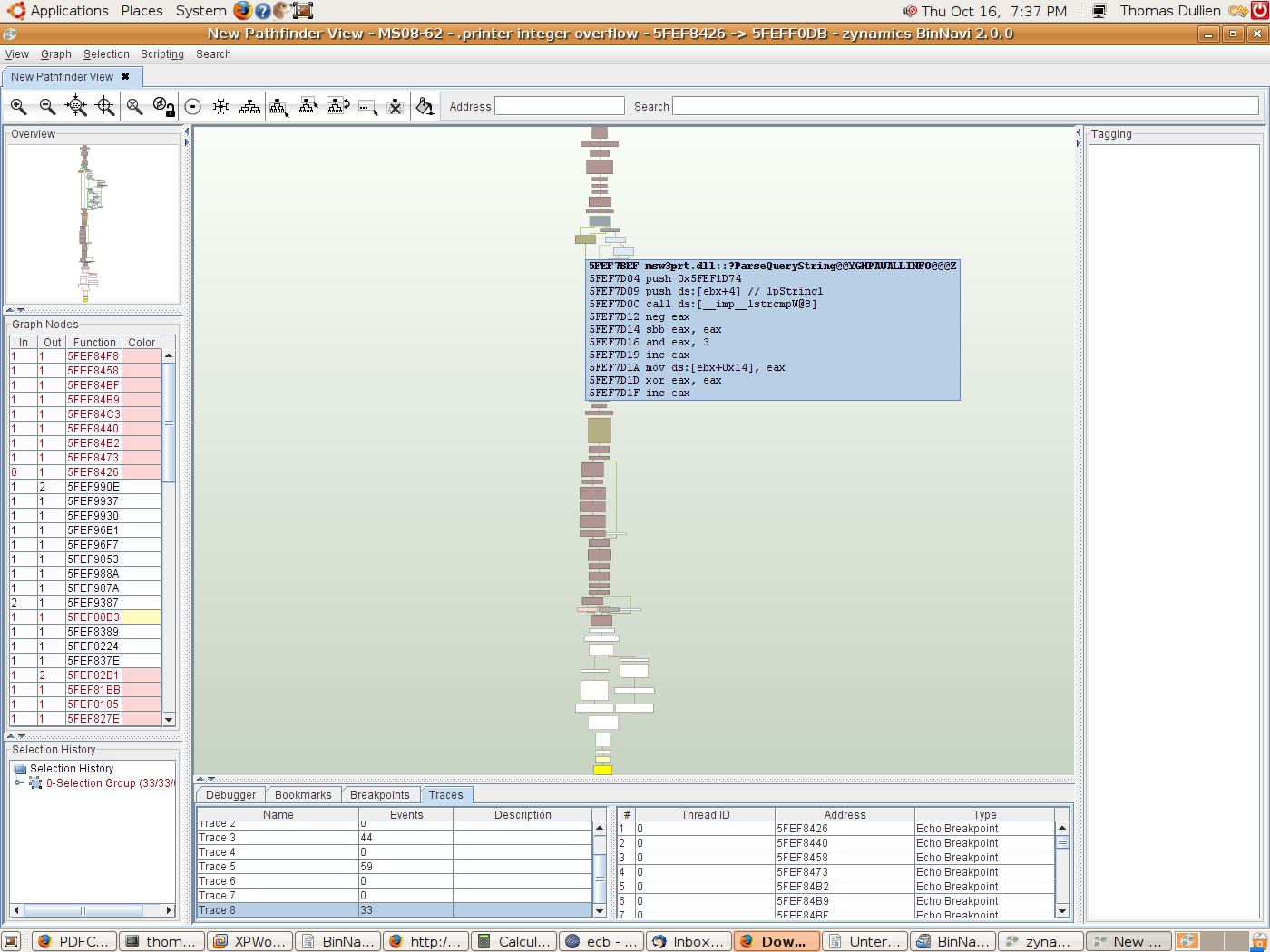This screenshot has height=952, width=1270.
Task: Click the splitter arrow above the Debugger tabs
Action: [200, 779]
